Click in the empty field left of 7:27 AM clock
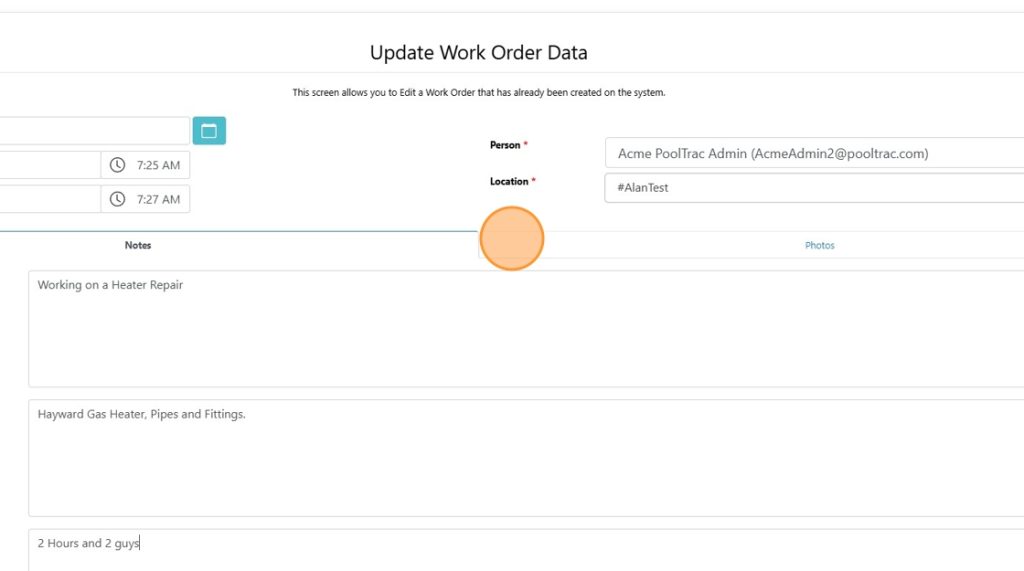The width and height of the screenshot is (1024, 571). click(48, 199)
